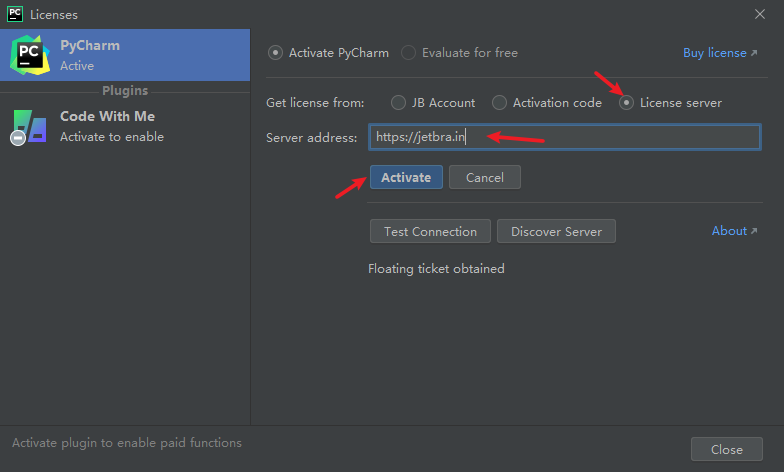Click the PyCharm logo icon in sidebar
The image size is (784, 472).
coord(28,55)
